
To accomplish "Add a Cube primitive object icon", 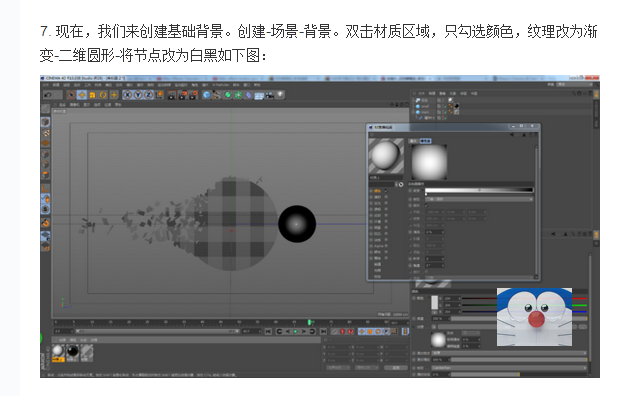I will (207, 95).
